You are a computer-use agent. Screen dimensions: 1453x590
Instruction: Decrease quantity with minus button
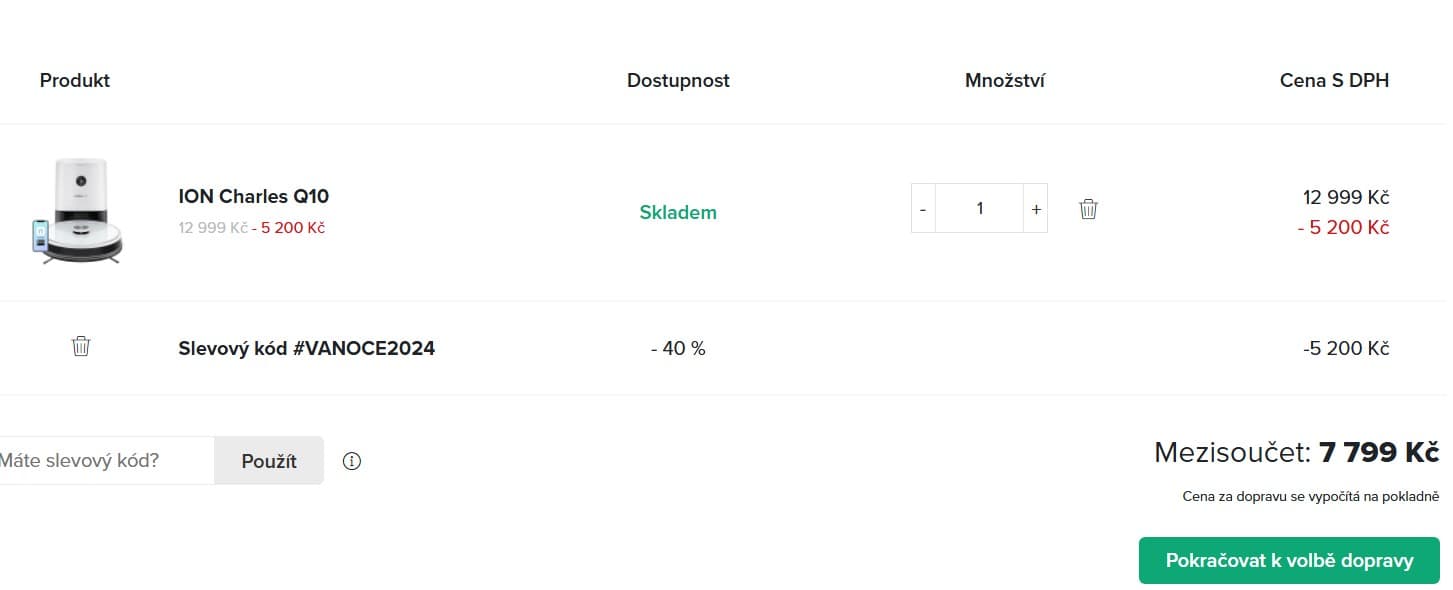923,209
